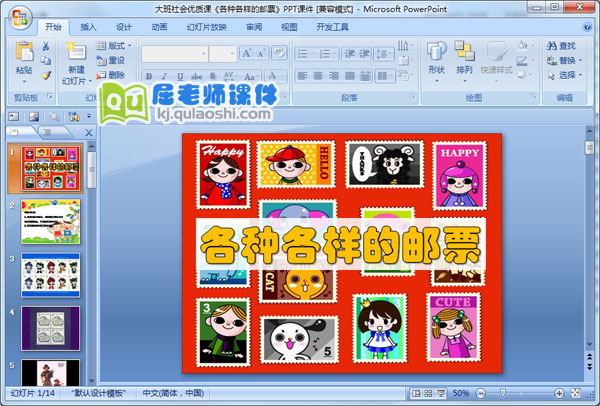Image resolution: width=600 pixels, height=406 pixels.
Task: Select slide 4 thumbnail
Action: point(51,328)
